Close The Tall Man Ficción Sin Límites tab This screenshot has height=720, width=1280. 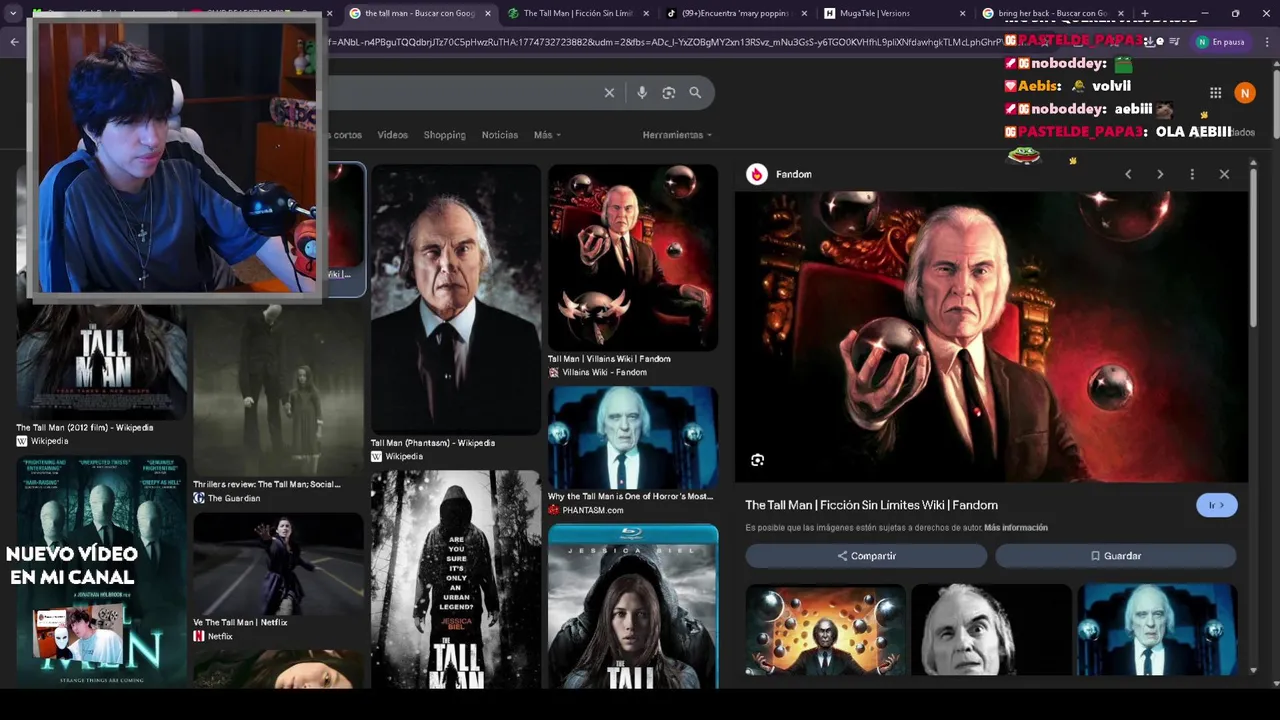point(646,14)
